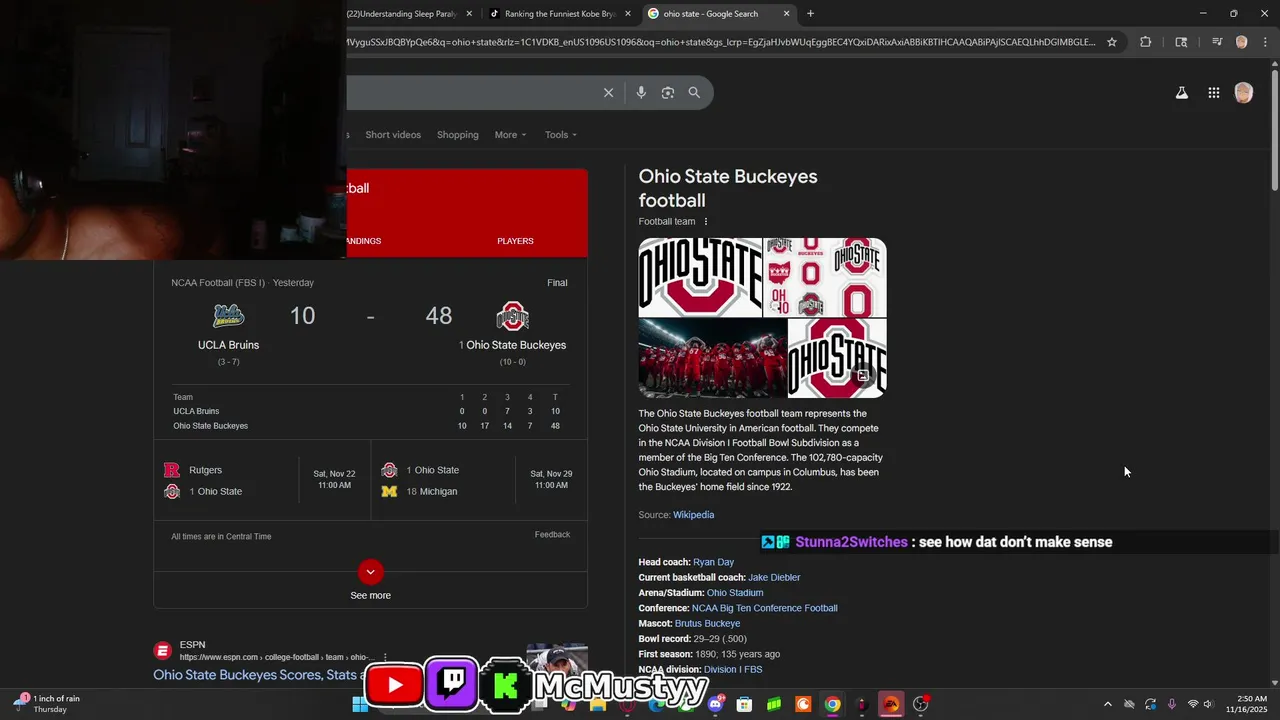Clear the Google search box text
Viewport: 1280px width, 720px height.
[608, 93]
